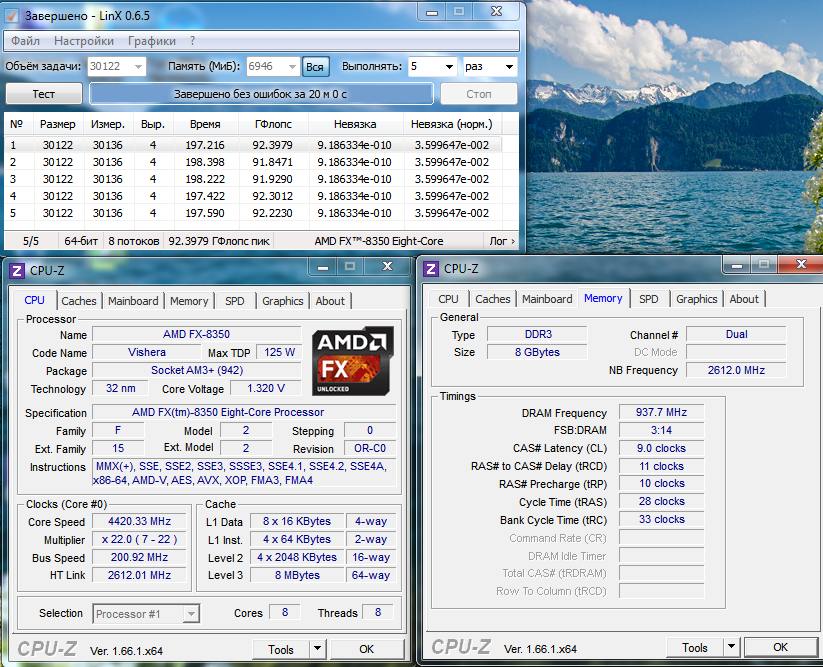This screenshot has width=823, height=667.
Task: Toggle the Вся memory button
Action: (315, 67)
